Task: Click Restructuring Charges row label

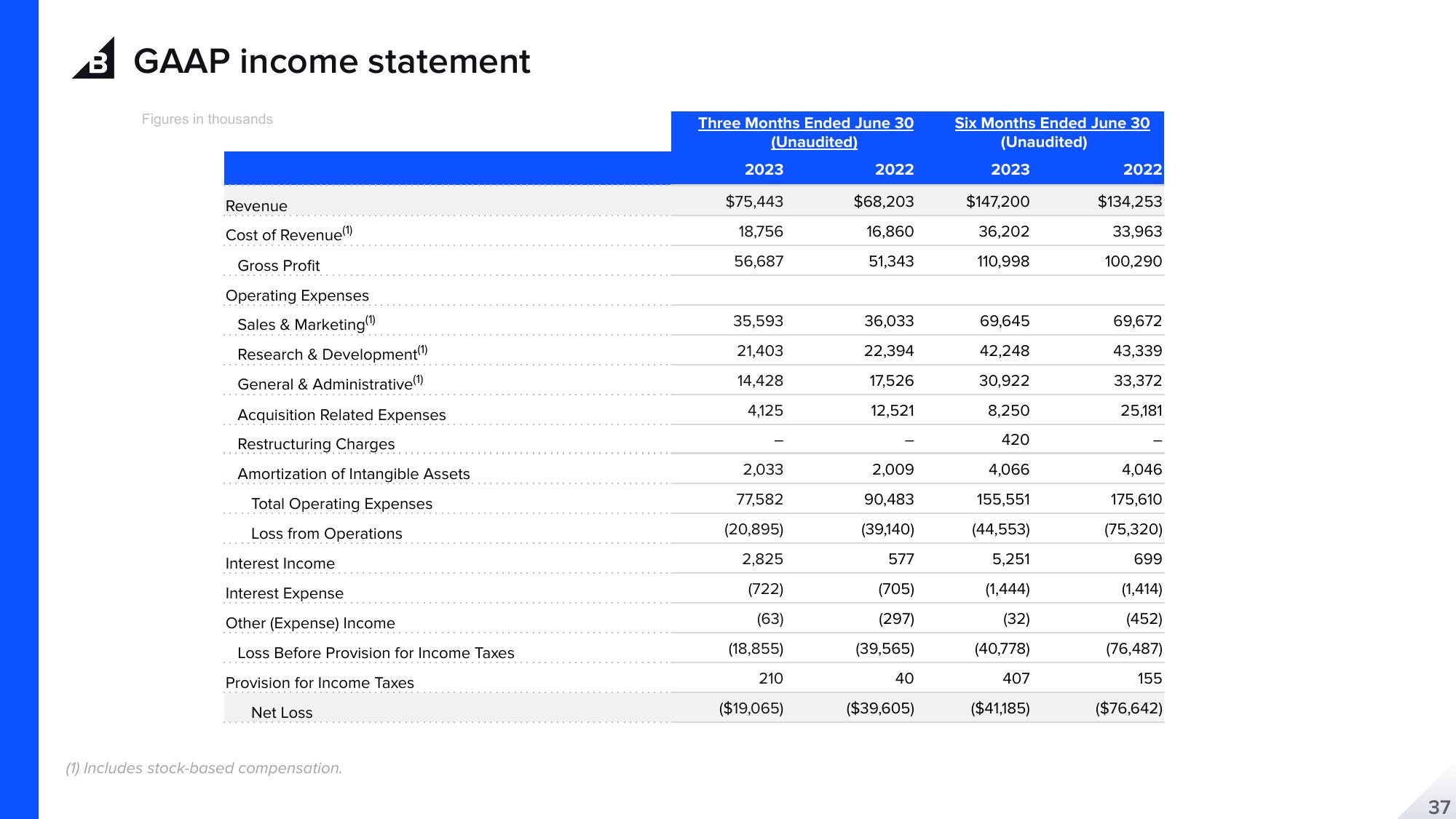Action: pos(316,444)
